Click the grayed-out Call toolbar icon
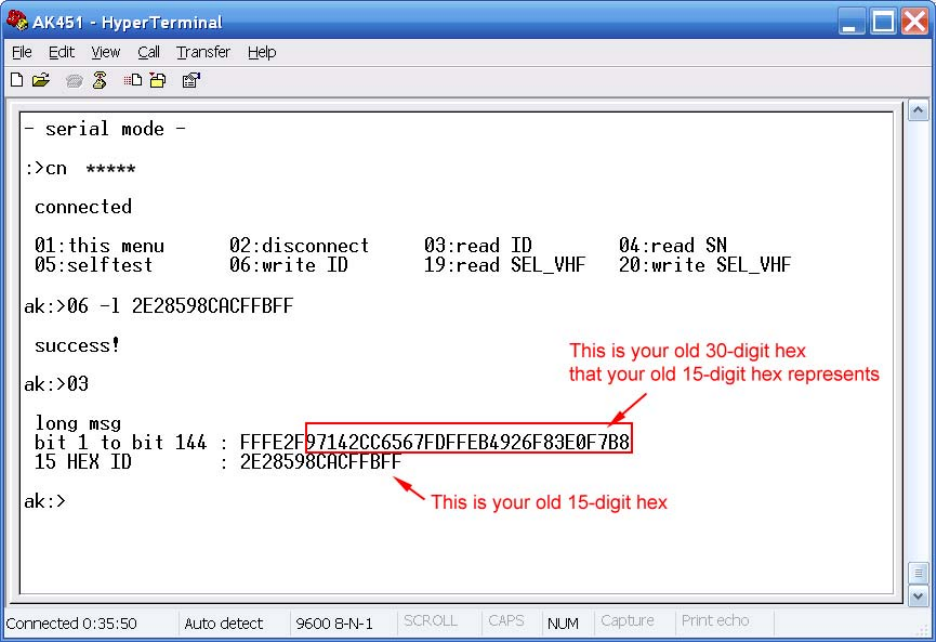 click(x=74, y=80)
